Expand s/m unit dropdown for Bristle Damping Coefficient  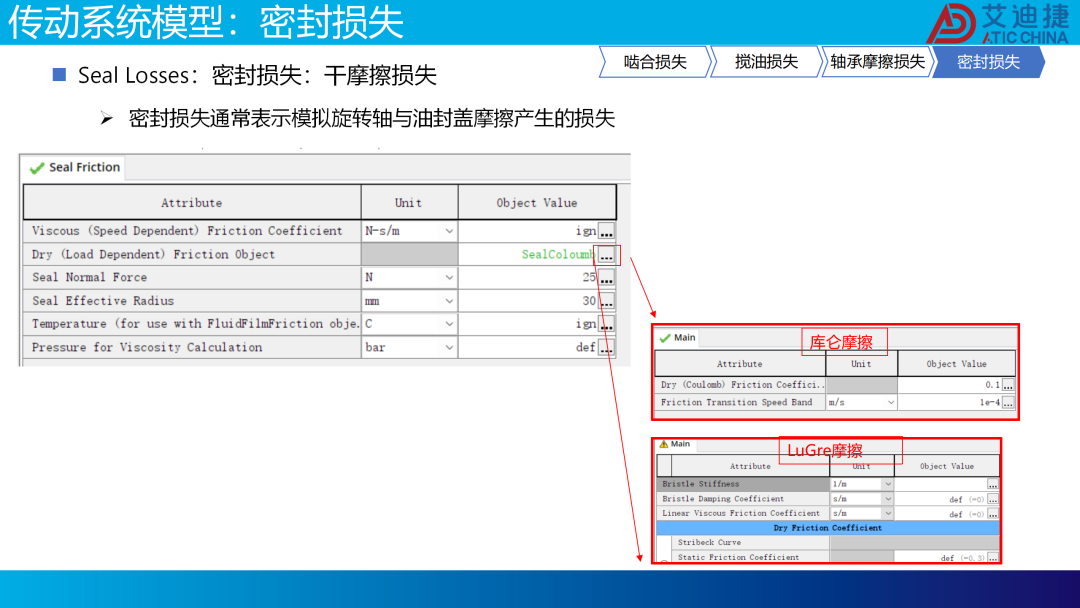[888, 499]
